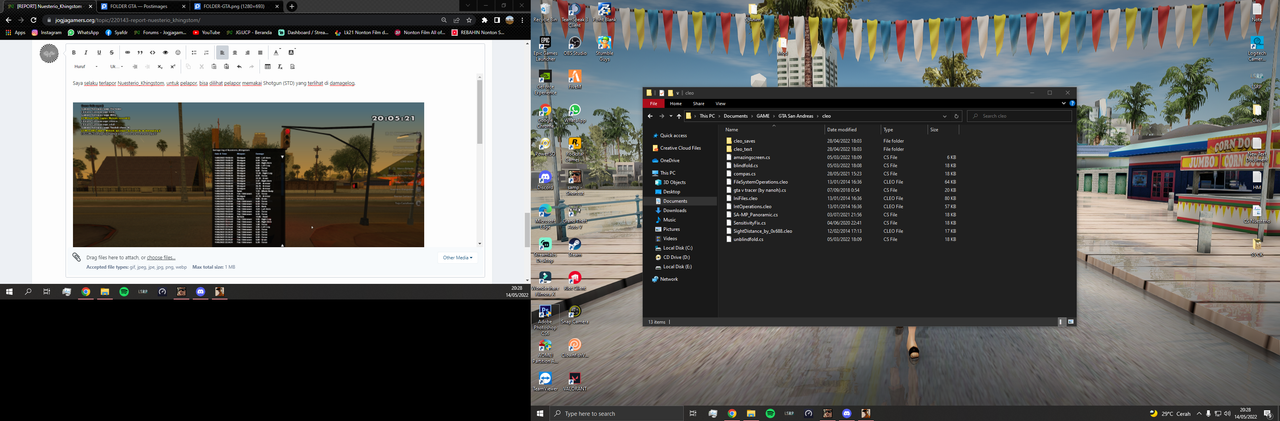Sort files by Date modified column

841,129
